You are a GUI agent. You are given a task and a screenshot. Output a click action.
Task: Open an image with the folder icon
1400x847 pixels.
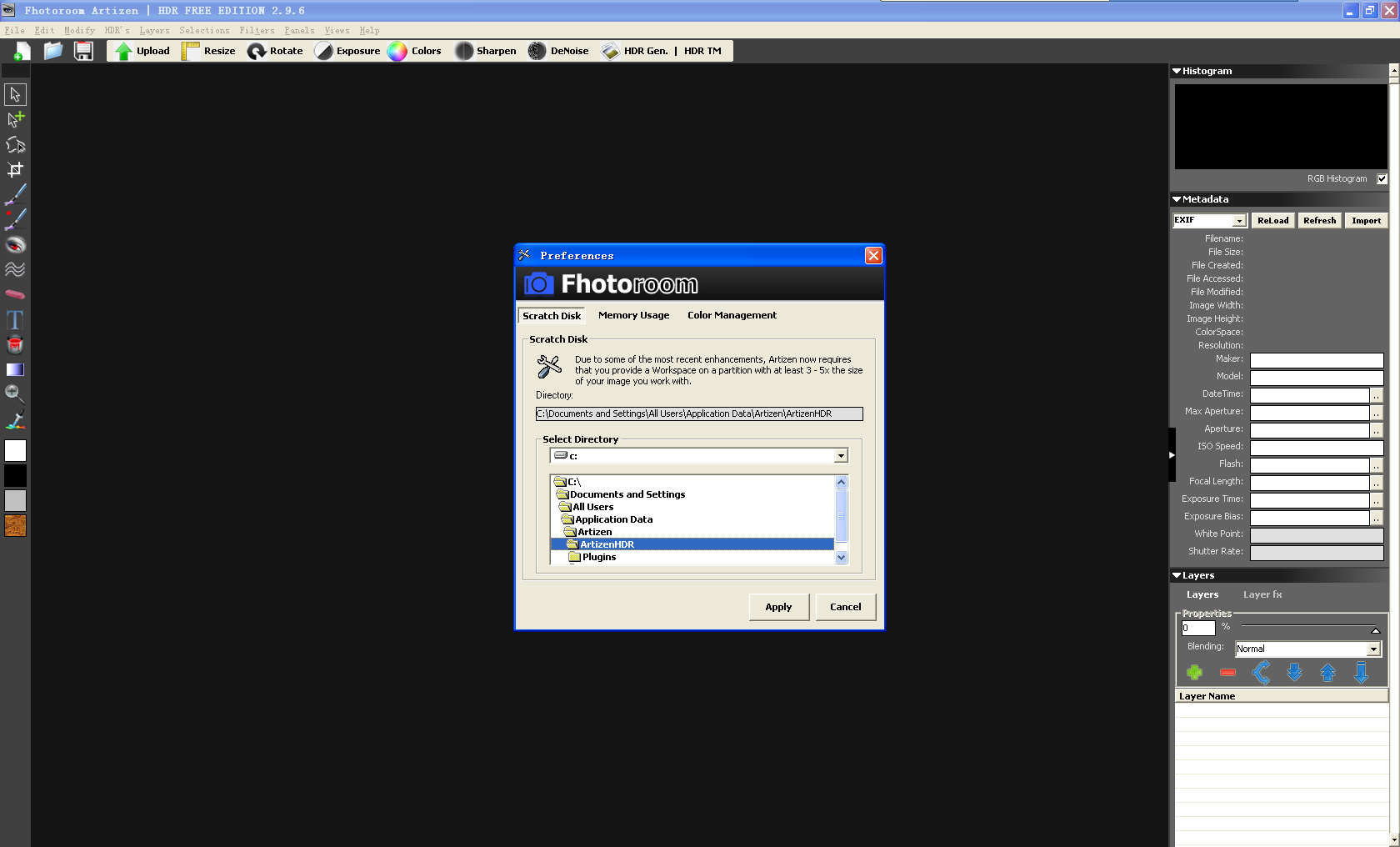53,51
